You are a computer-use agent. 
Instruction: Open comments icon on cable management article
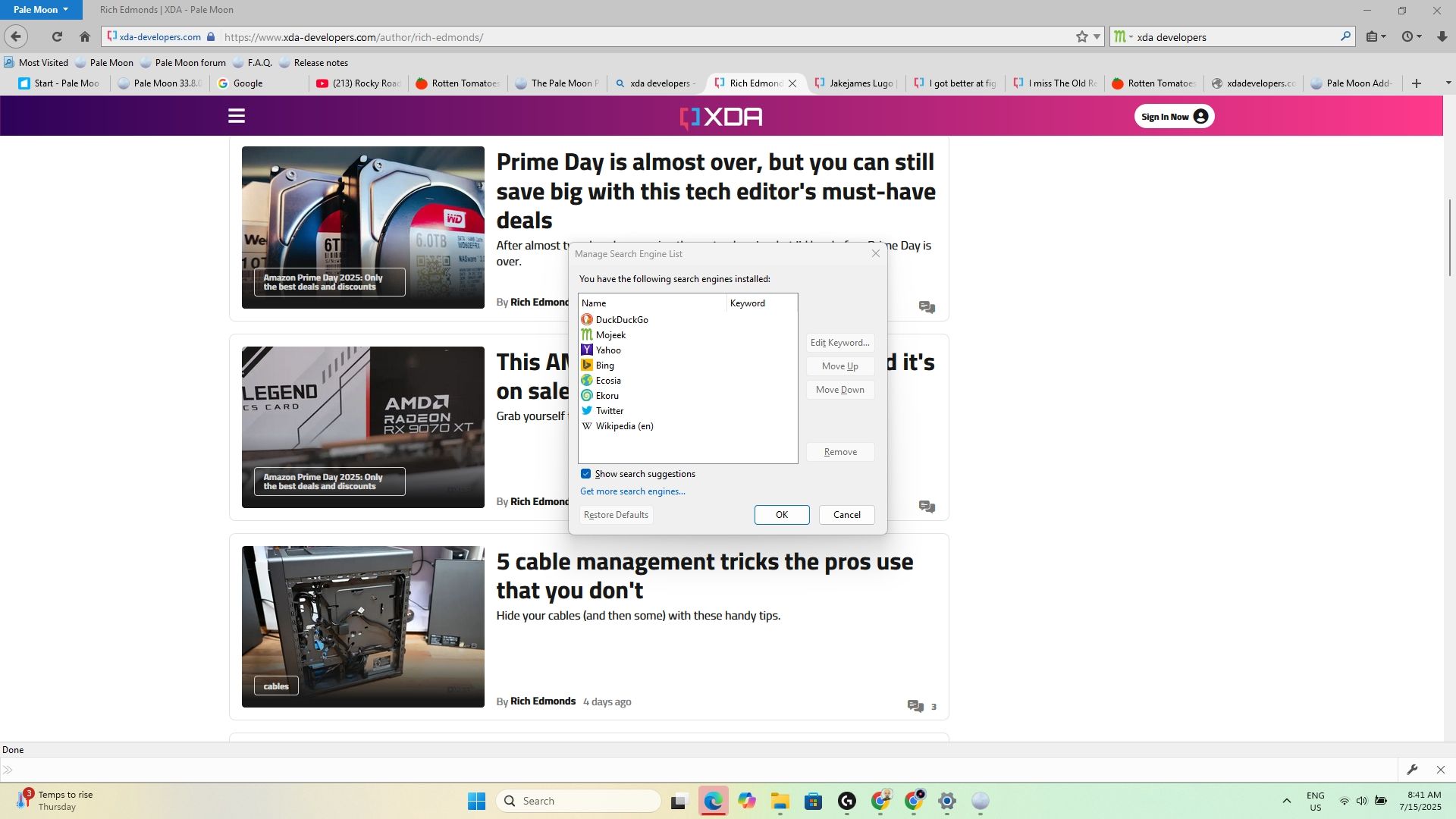pyautogui.click(x=915, y=706)
